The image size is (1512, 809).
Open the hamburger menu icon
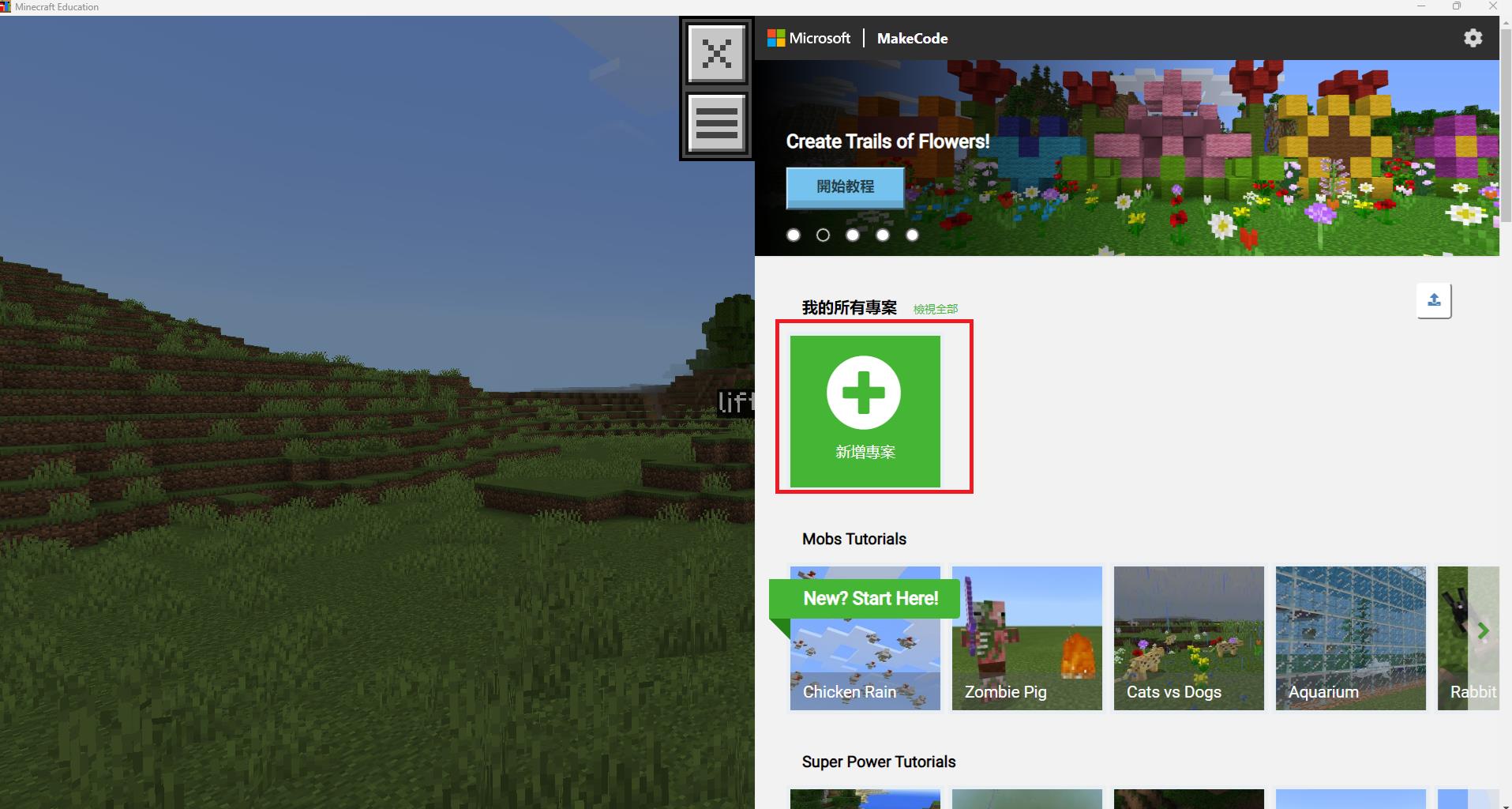point(716,123)
